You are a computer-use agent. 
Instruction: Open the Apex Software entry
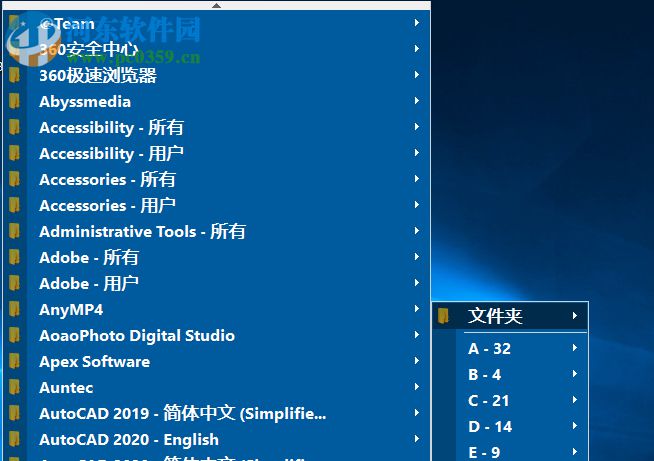pos(217,361)
